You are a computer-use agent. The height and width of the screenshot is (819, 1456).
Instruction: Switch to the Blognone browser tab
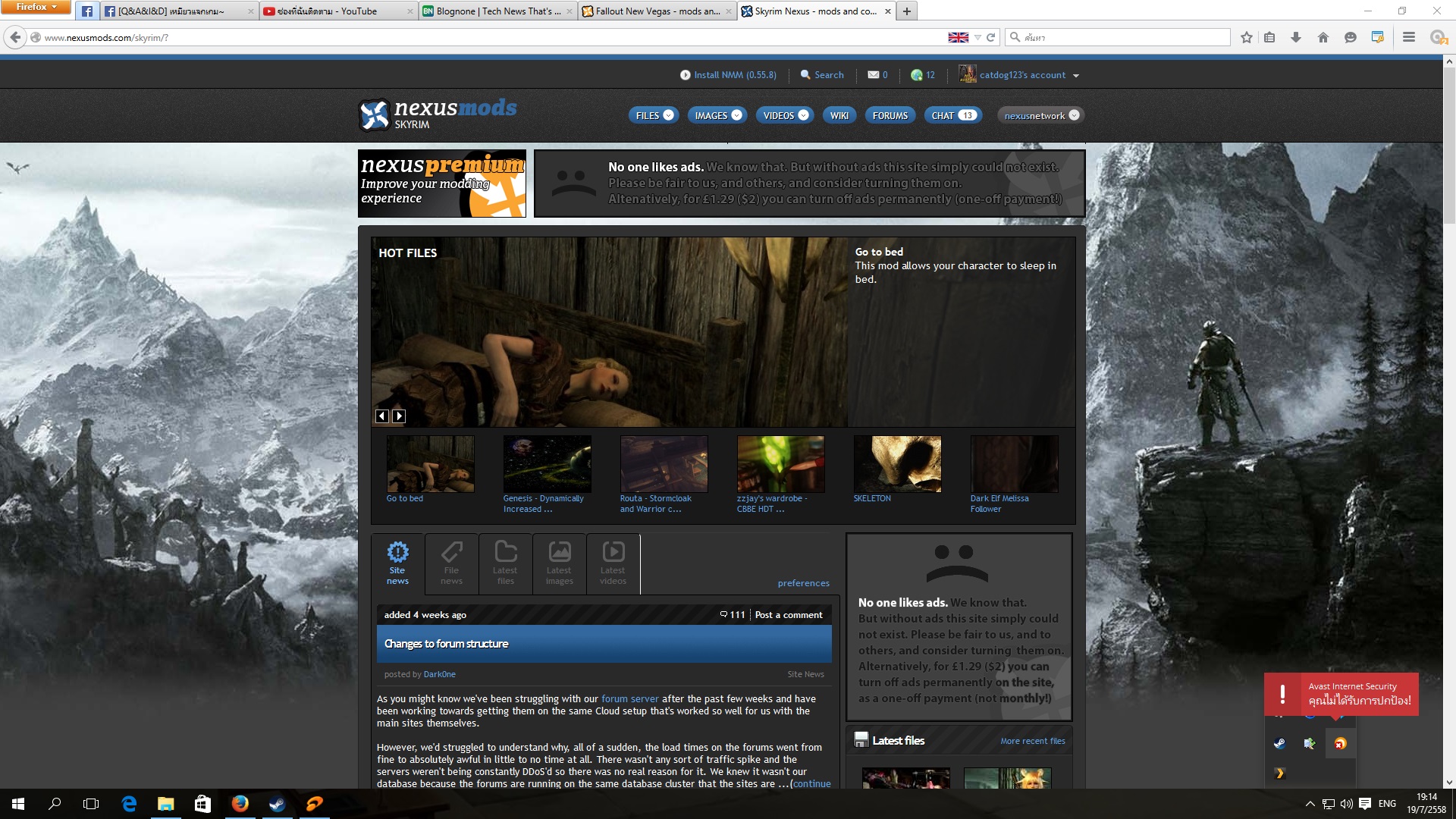point(497,11)
